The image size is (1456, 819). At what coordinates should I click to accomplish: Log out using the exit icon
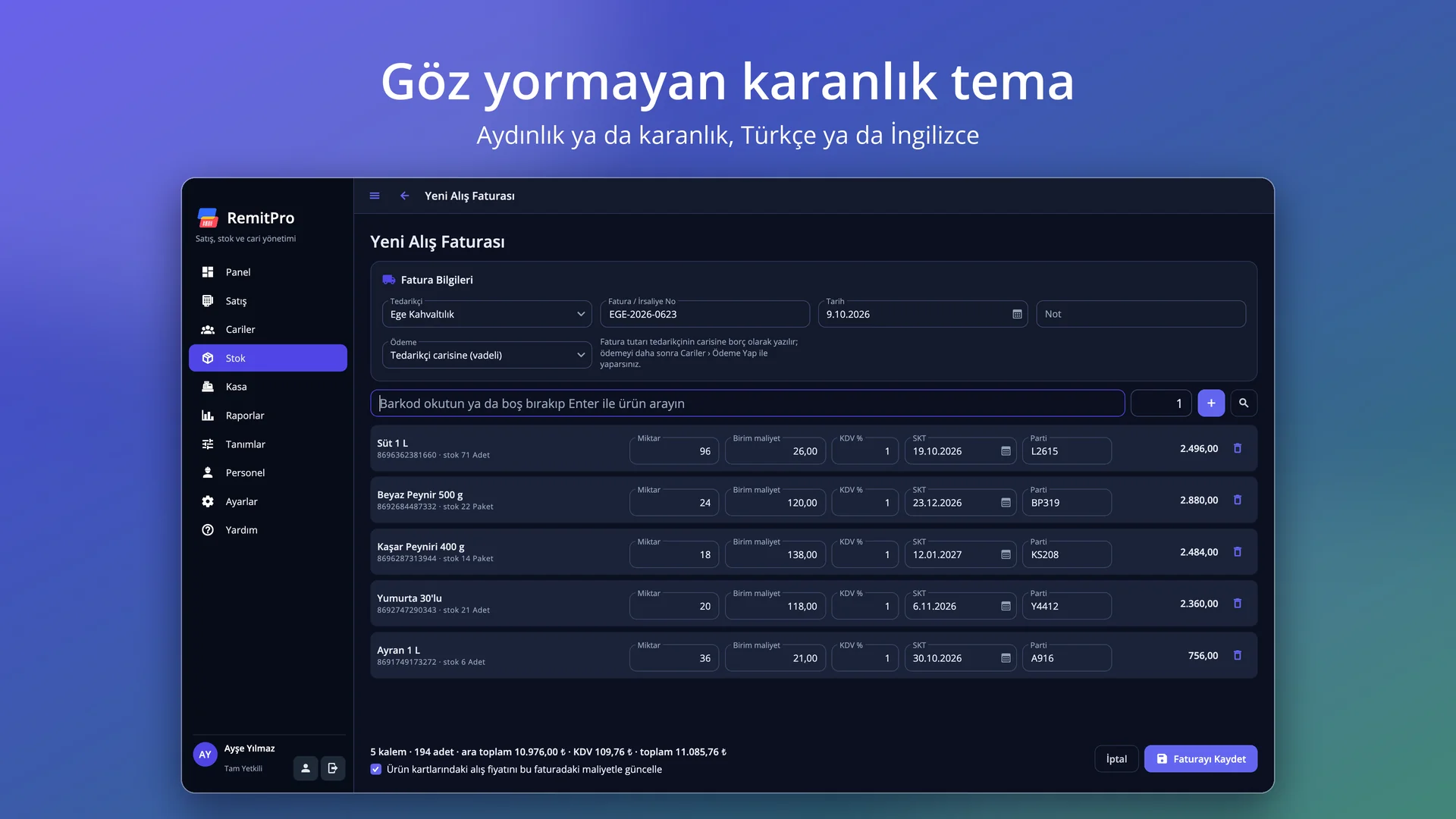333,768
